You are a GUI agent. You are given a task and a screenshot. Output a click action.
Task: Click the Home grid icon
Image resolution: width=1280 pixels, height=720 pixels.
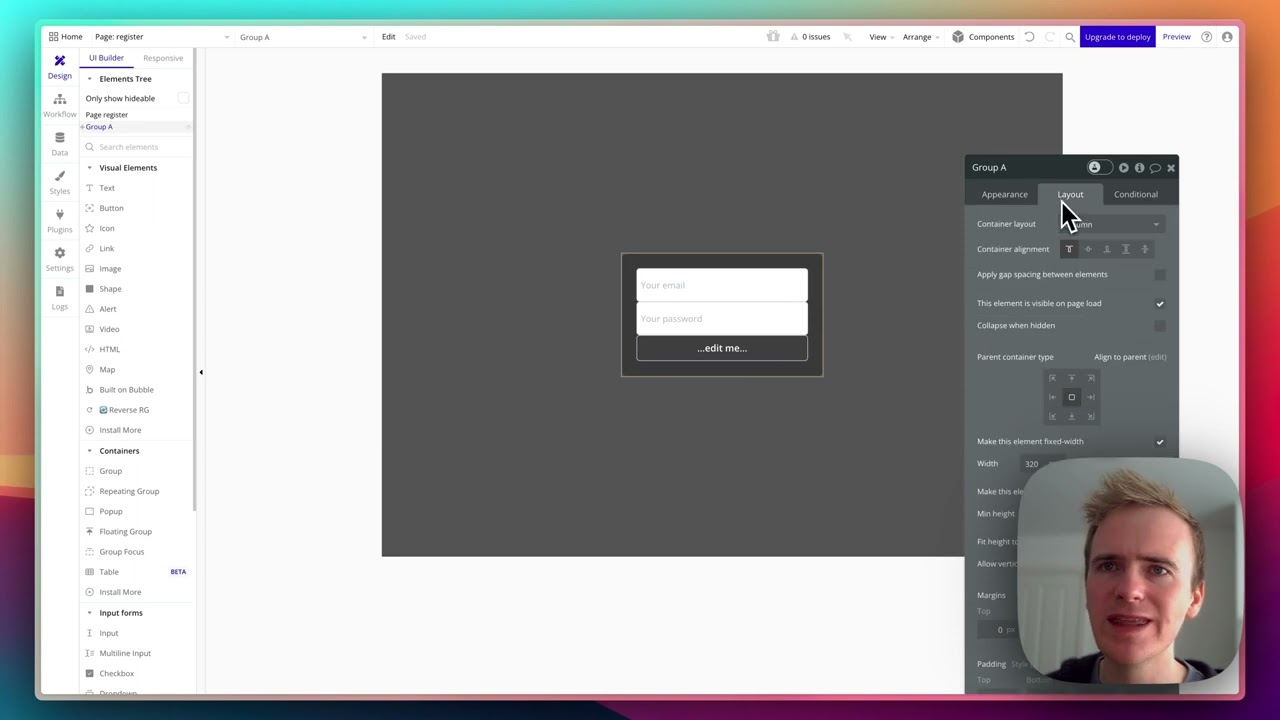click(53, 37)
